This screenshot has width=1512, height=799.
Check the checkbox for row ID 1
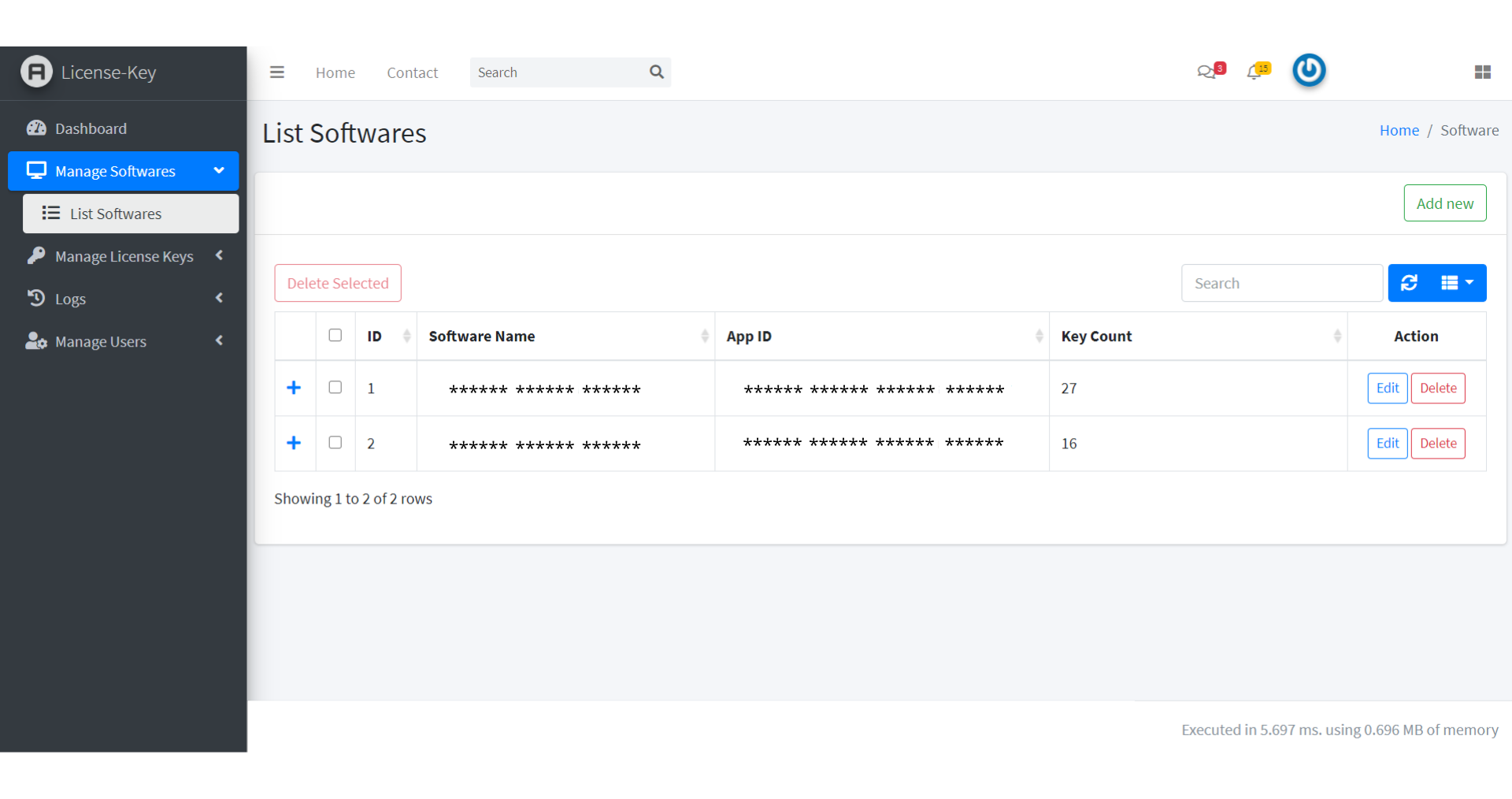coord(335,388)
